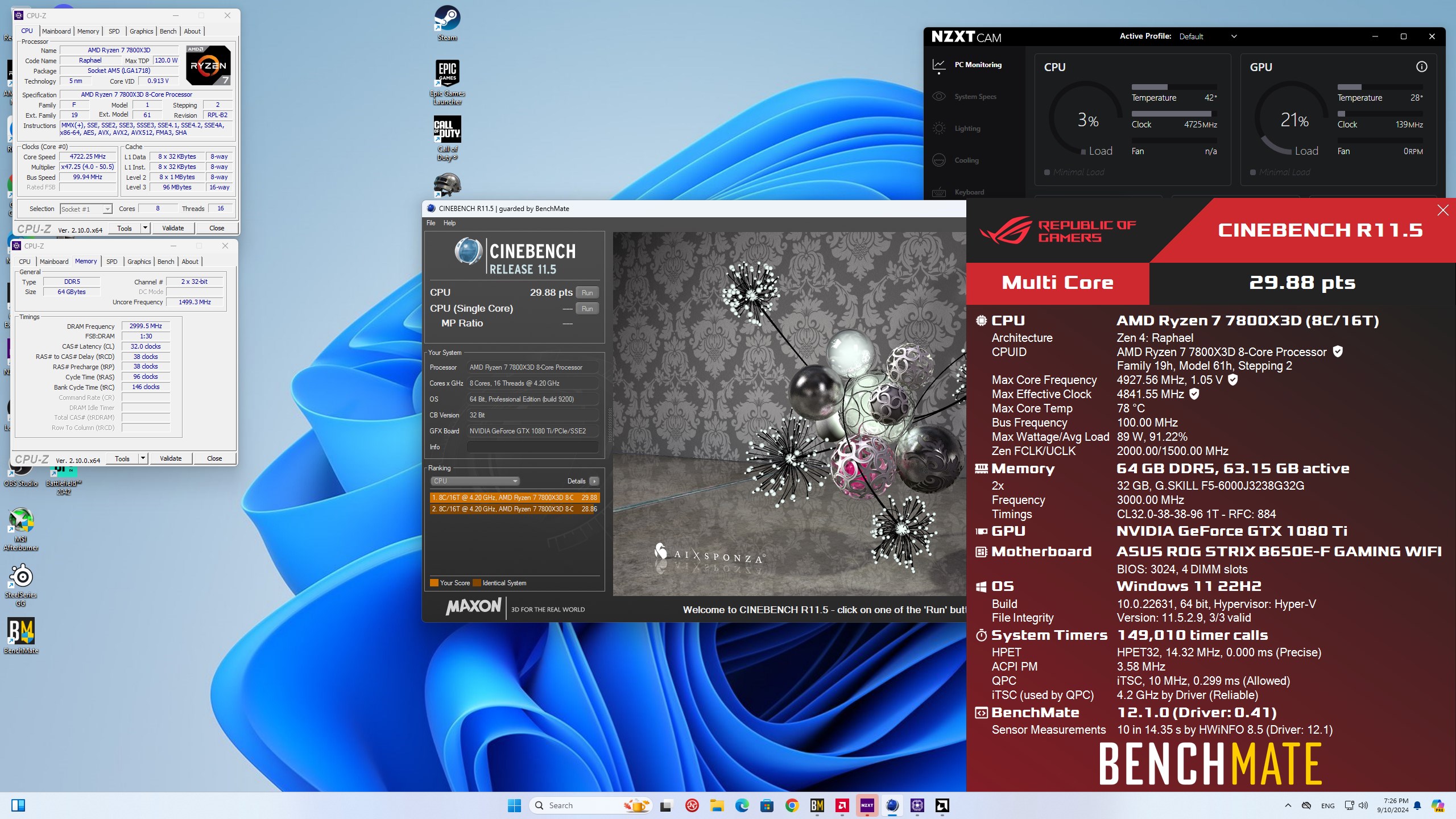Switch to Mainboard tab in top CPU-Z window
Viewport: 1456px width, 819px height.
pyautogui.click(x=56, y=31)
